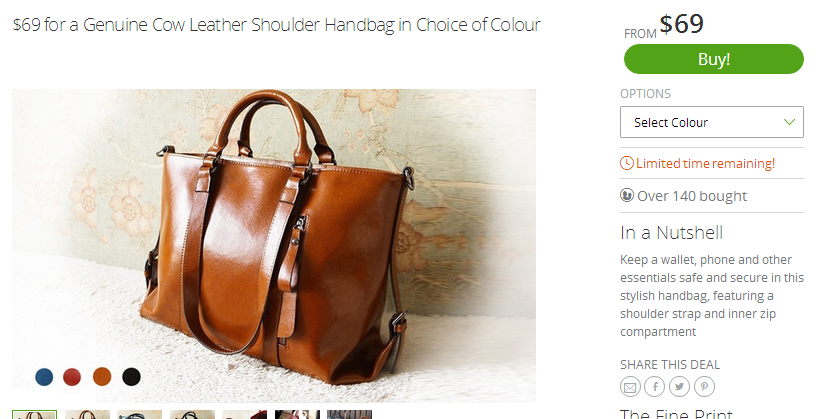The image size is (840, 419).
Task: Share this deal on Facebook
Action: click(x=655, y=386)
